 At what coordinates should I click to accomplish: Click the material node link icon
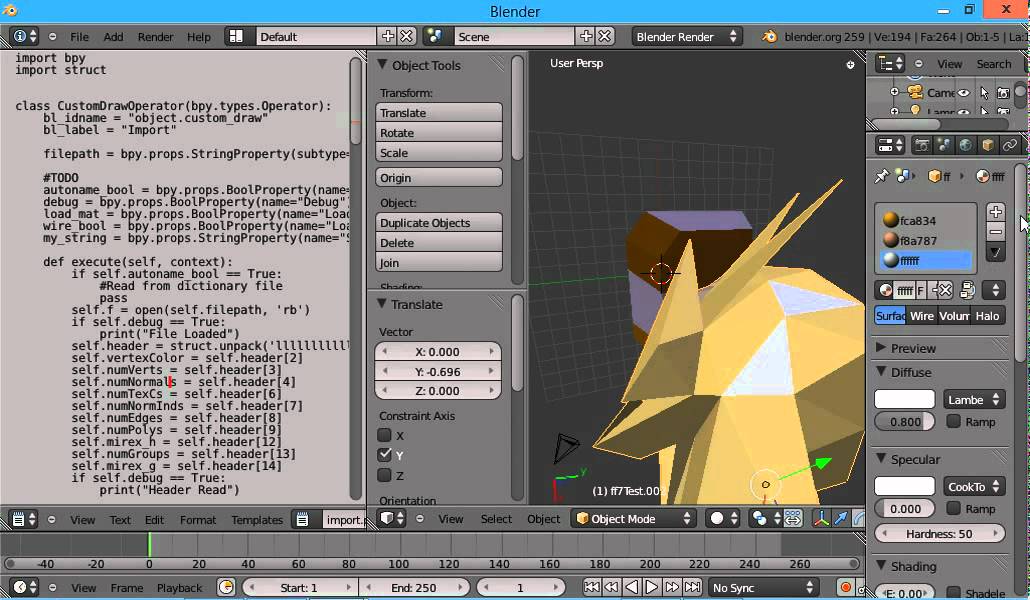(x=967, y=290)
